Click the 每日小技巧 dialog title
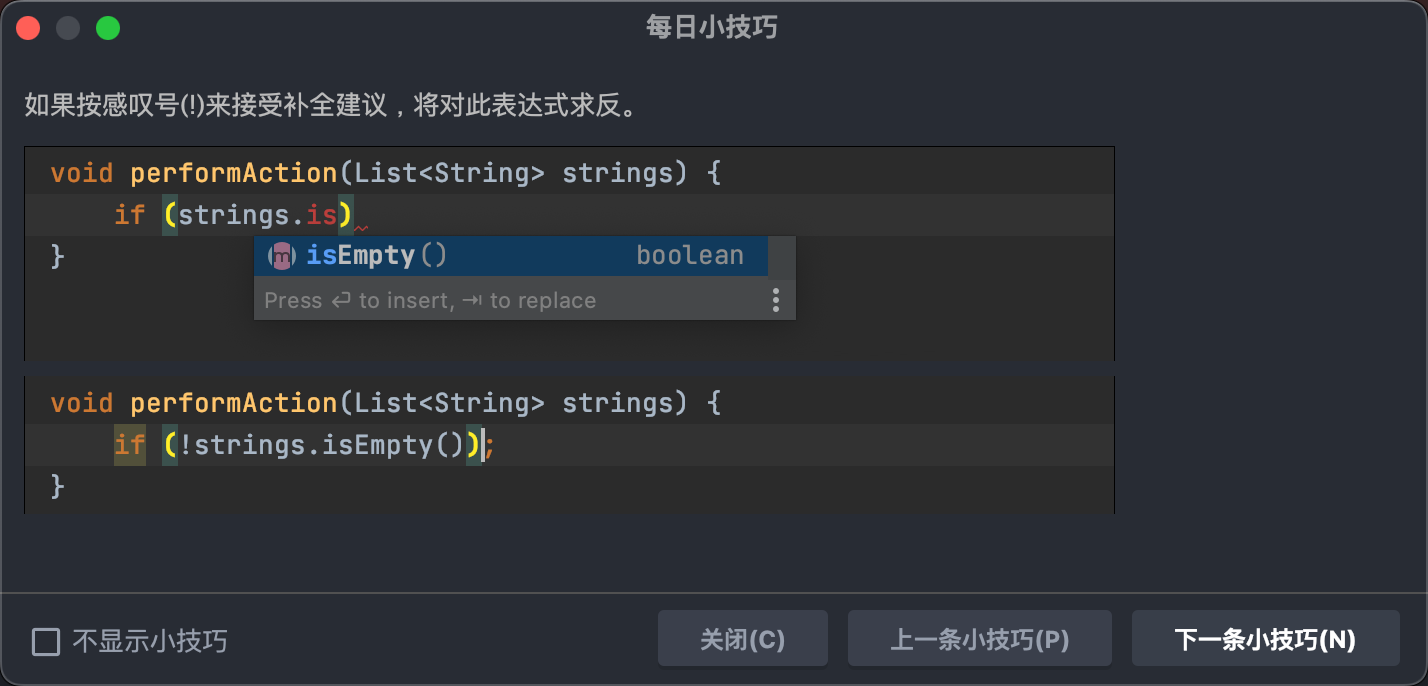The image size is (1428, 686). [x=710, y=27]
